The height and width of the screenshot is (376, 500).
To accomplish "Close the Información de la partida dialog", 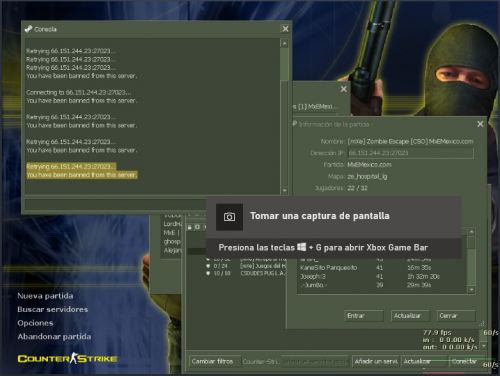I will 480,124.
